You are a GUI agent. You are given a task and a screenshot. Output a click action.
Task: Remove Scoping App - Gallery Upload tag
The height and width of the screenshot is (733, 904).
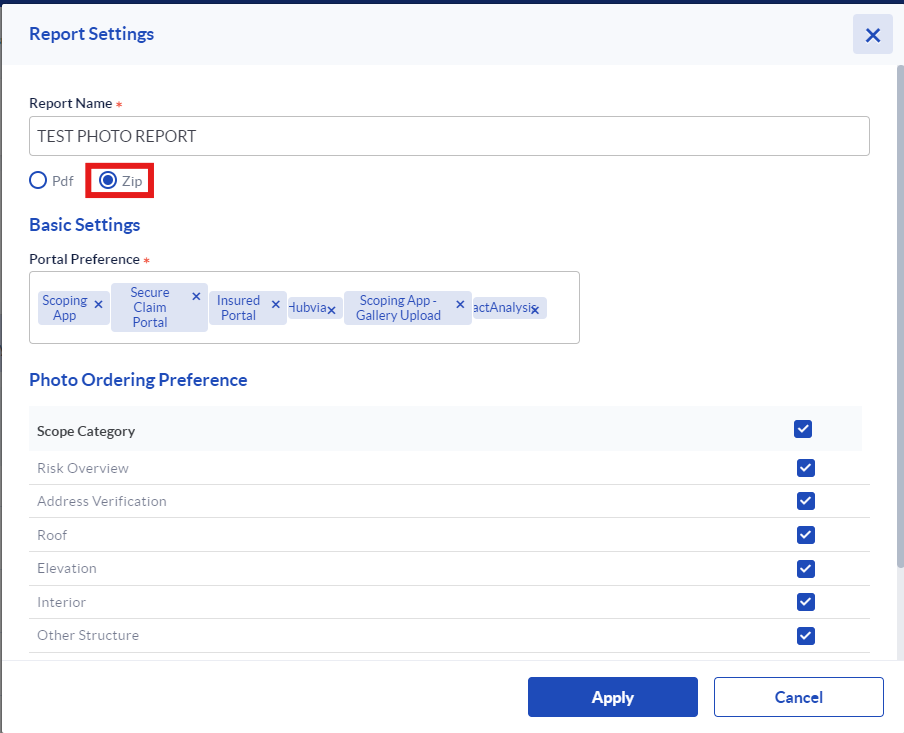[460, 305]
